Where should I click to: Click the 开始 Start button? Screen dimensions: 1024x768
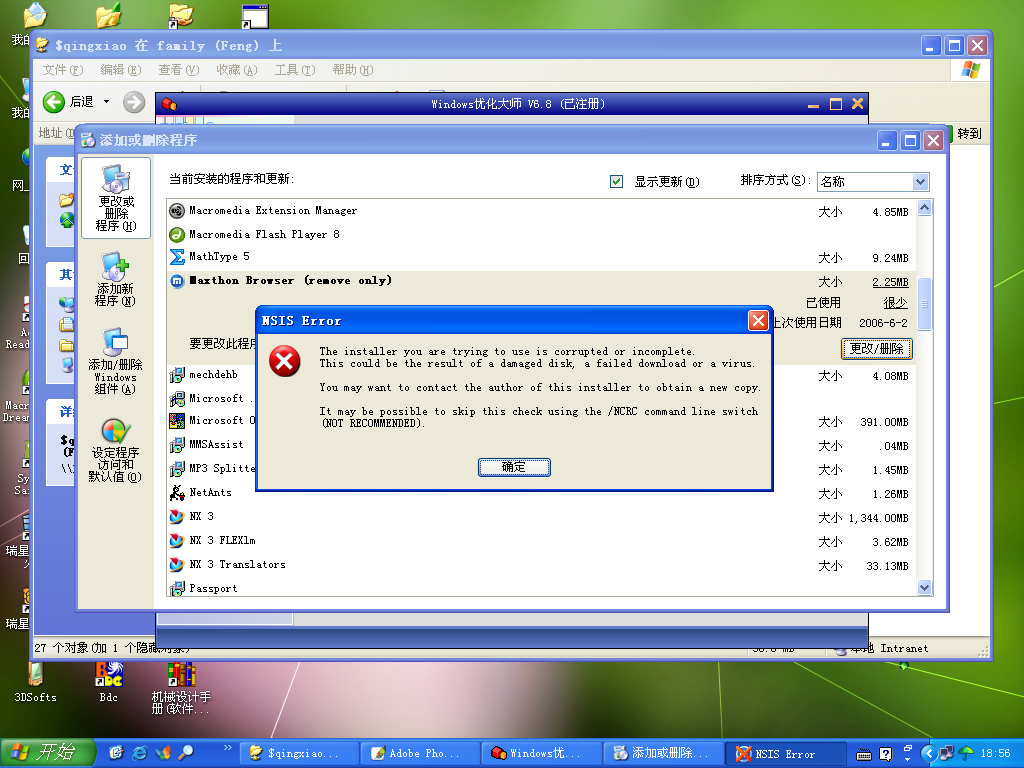click(47, 753)
